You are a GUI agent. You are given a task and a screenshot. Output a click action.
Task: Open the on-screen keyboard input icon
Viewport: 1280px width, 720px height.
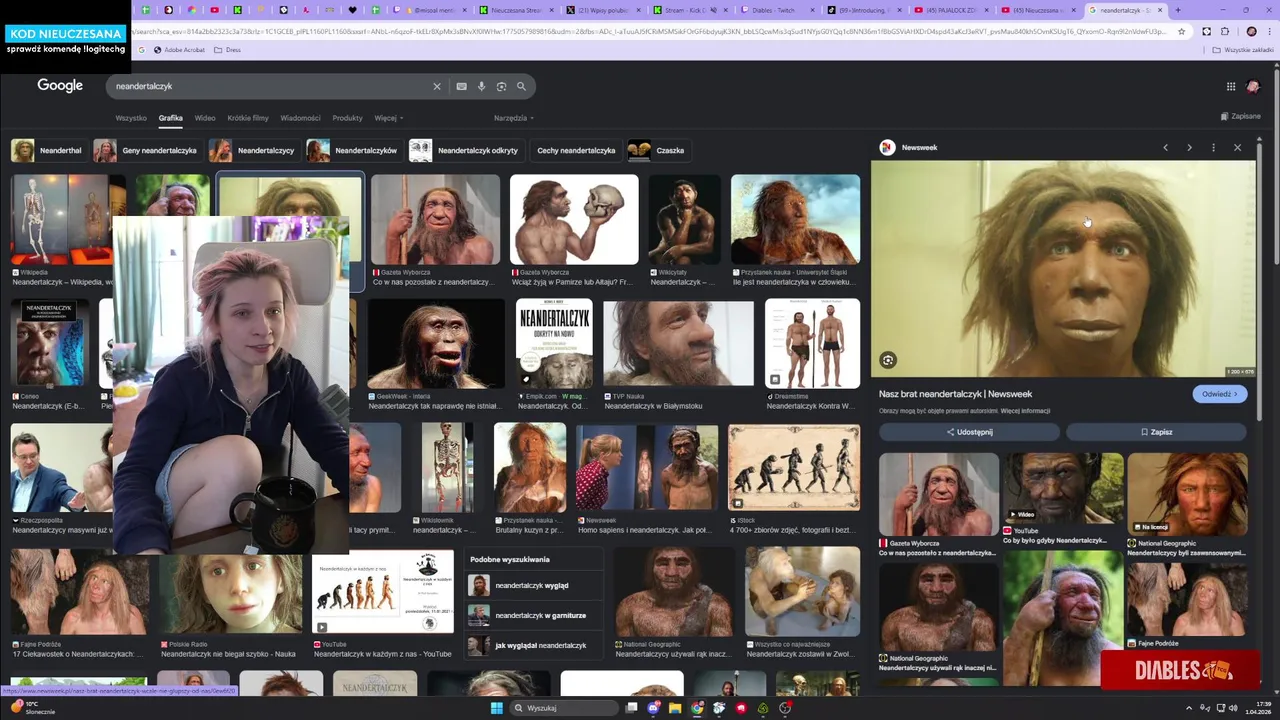(461, 86)
